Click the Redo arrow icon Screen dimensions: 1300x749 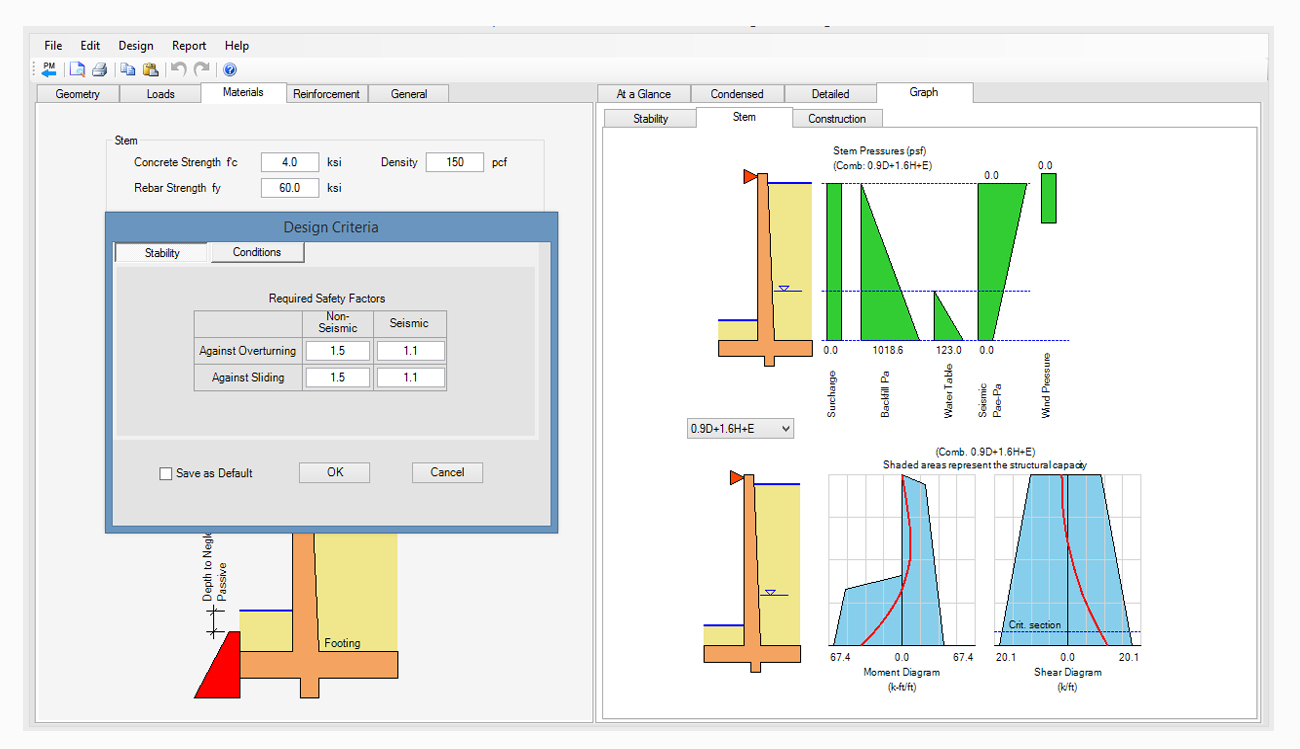coord(202,69)
